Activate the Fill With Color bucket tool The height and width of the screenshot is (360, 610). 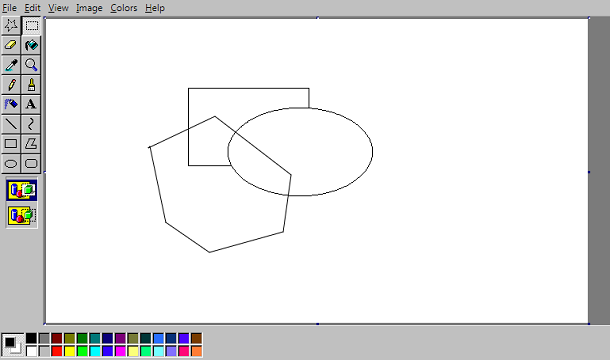(31, 45)
